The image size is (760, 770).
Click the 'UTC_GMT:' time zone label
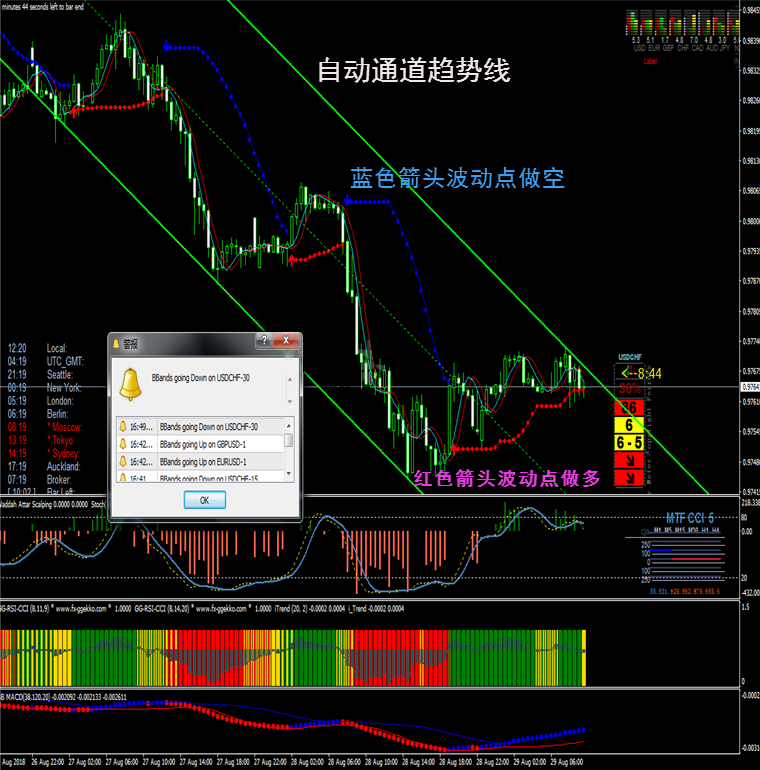point(65,361)
